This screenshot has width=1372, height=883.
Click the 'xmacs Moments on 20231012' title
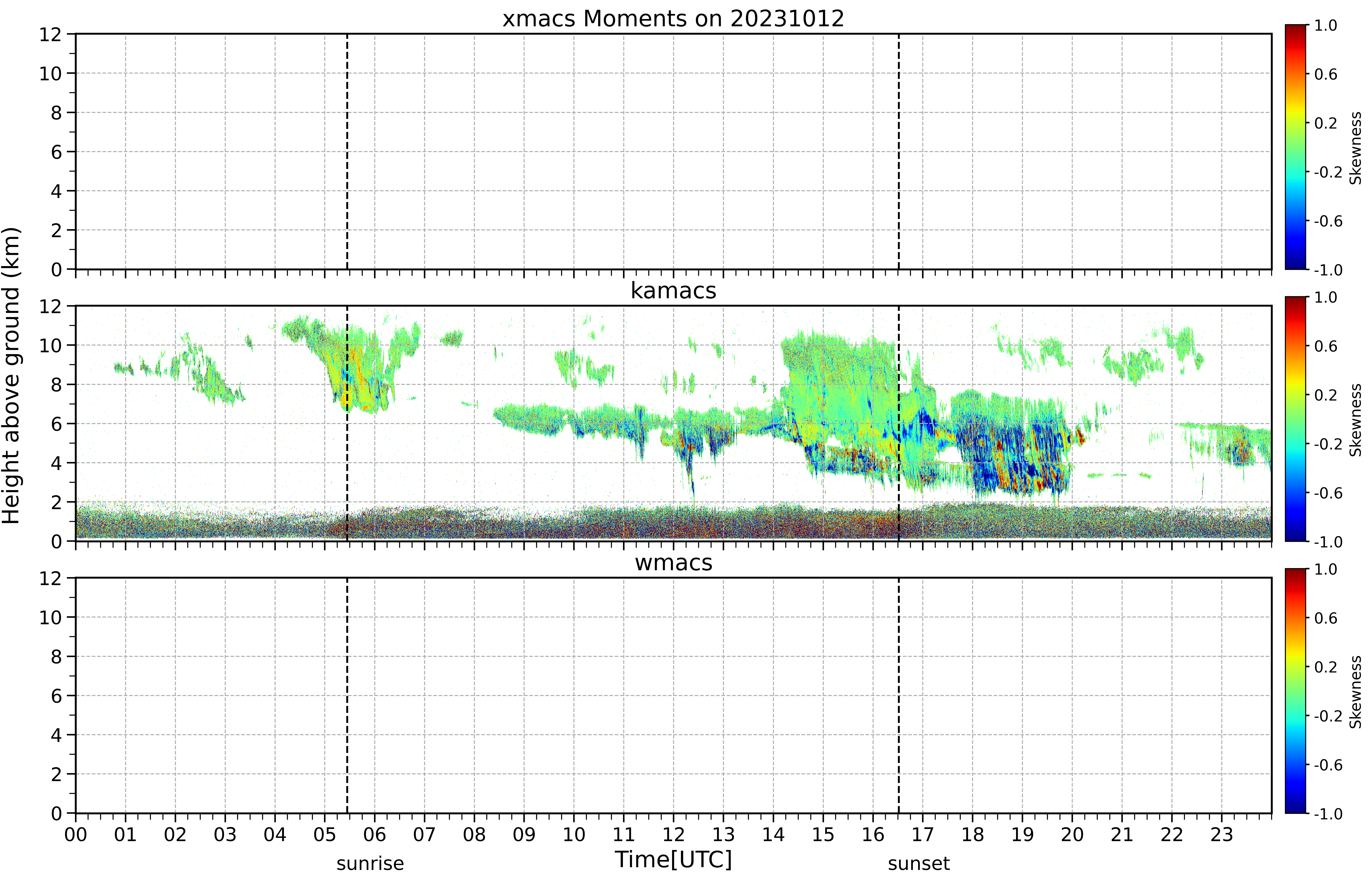click(673, 19)
